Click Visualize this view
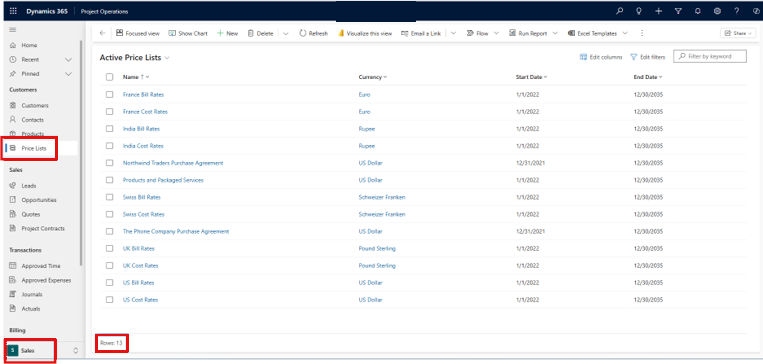The height and width of the screenshot is (364, 763). pos(365,34)
